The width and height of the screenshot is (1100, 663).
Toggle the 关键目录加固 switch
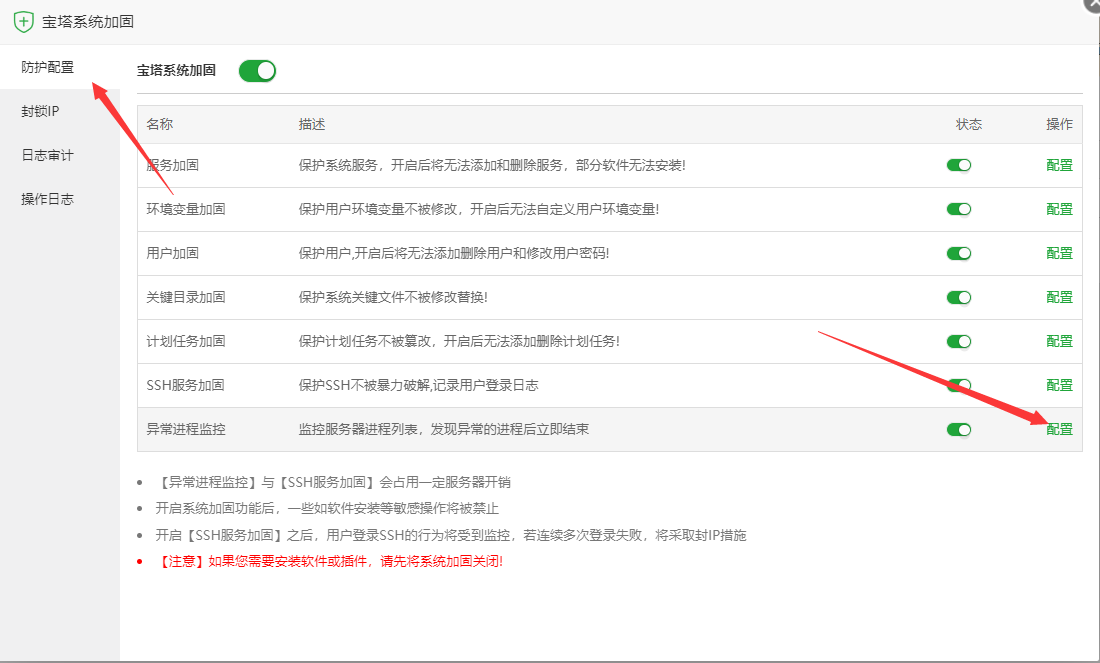coord(958,297)
